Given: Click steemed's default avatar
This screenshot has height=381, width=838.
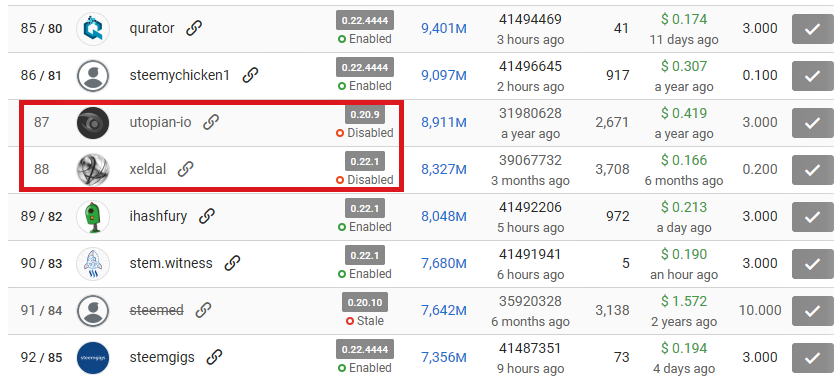Looking at the screenshot, I should (x=93, y=311).
